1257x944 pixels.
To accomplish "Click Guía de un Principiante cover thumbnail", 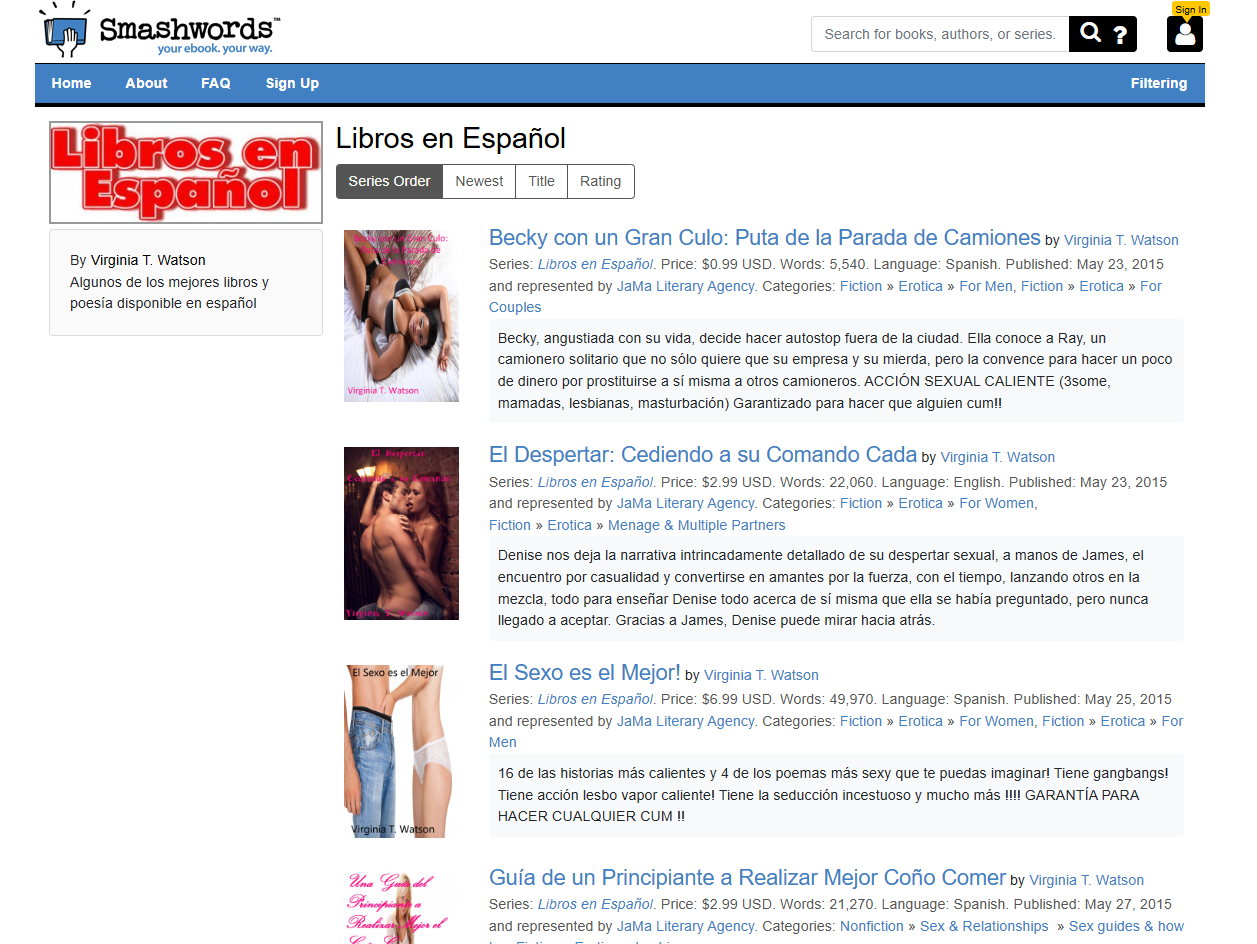I will coord(401,907).
